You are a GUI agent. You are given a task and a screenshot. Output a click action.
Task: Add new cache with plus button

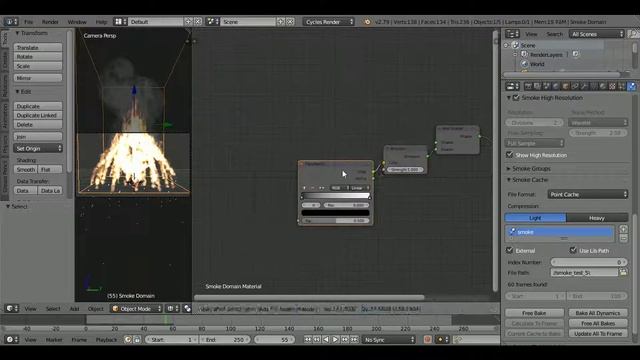(623, 229)
